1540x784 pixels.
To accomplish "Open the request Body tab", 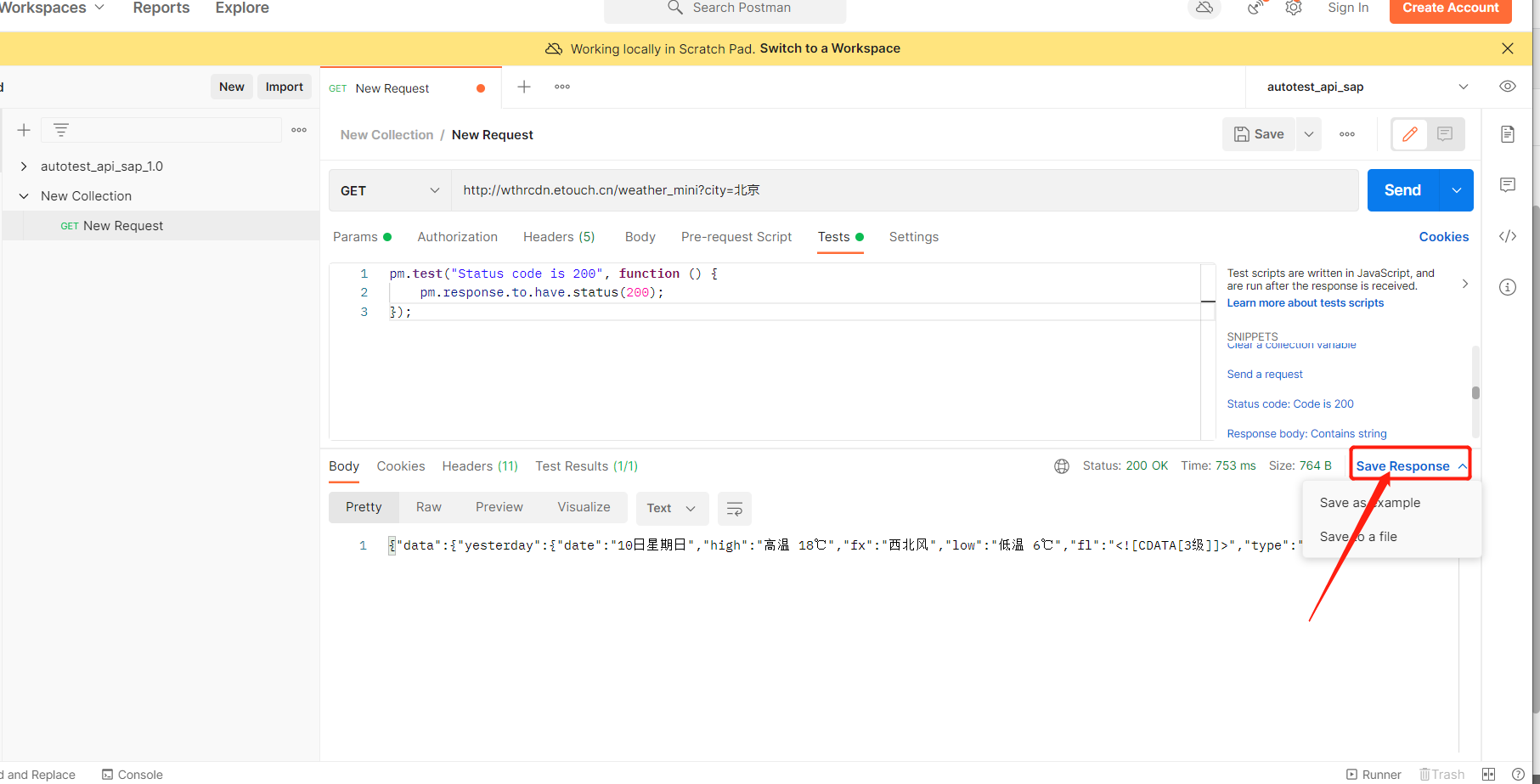I will [640, 237].
